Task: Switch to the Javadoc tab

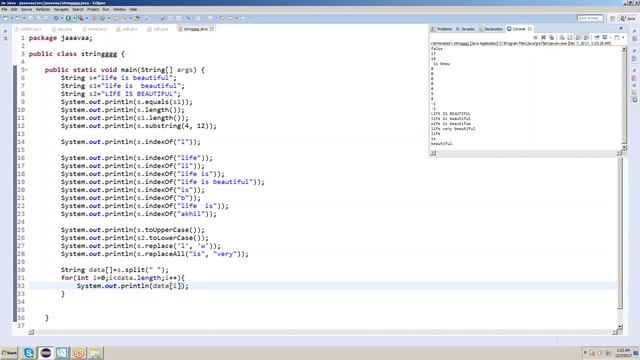Action: (465, 29)
